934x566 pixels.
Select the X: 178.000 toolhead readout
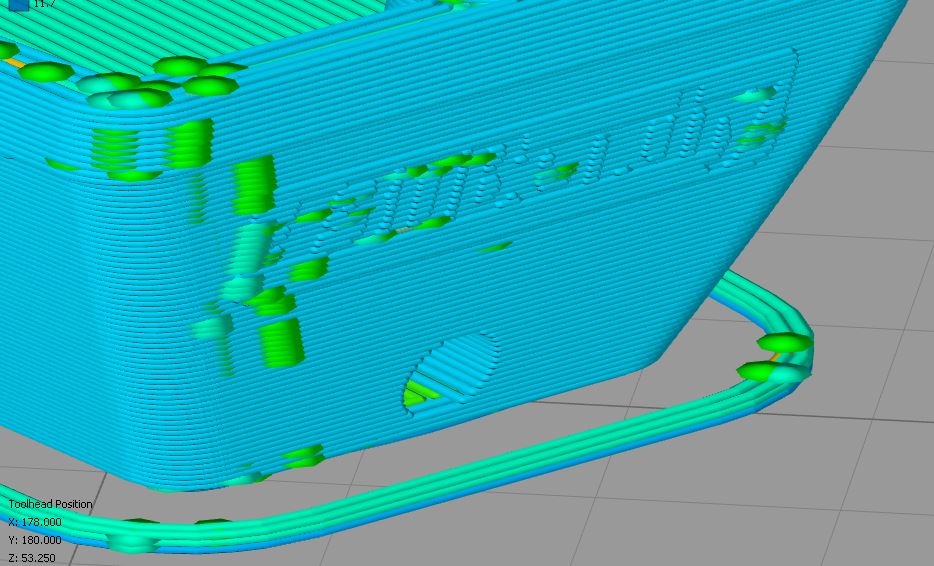(x=35, y=522)
